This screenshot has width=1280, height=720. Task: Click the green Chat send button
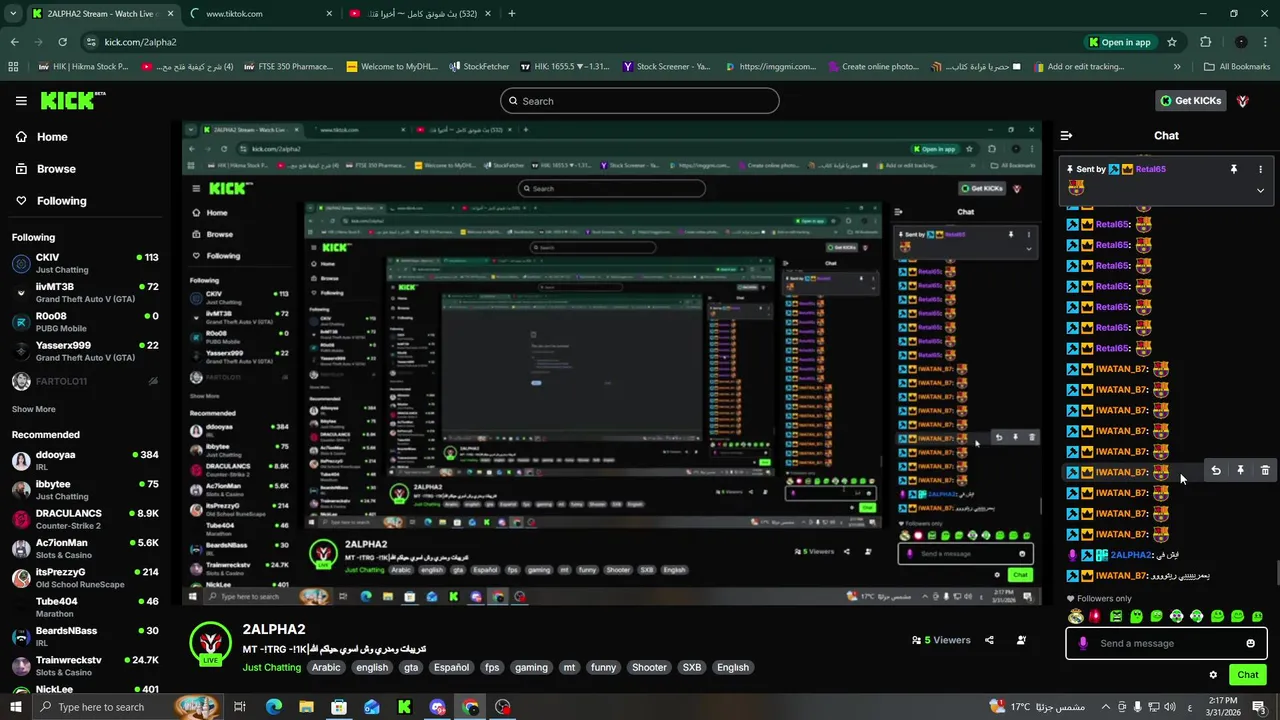[x=1247, y=675]
